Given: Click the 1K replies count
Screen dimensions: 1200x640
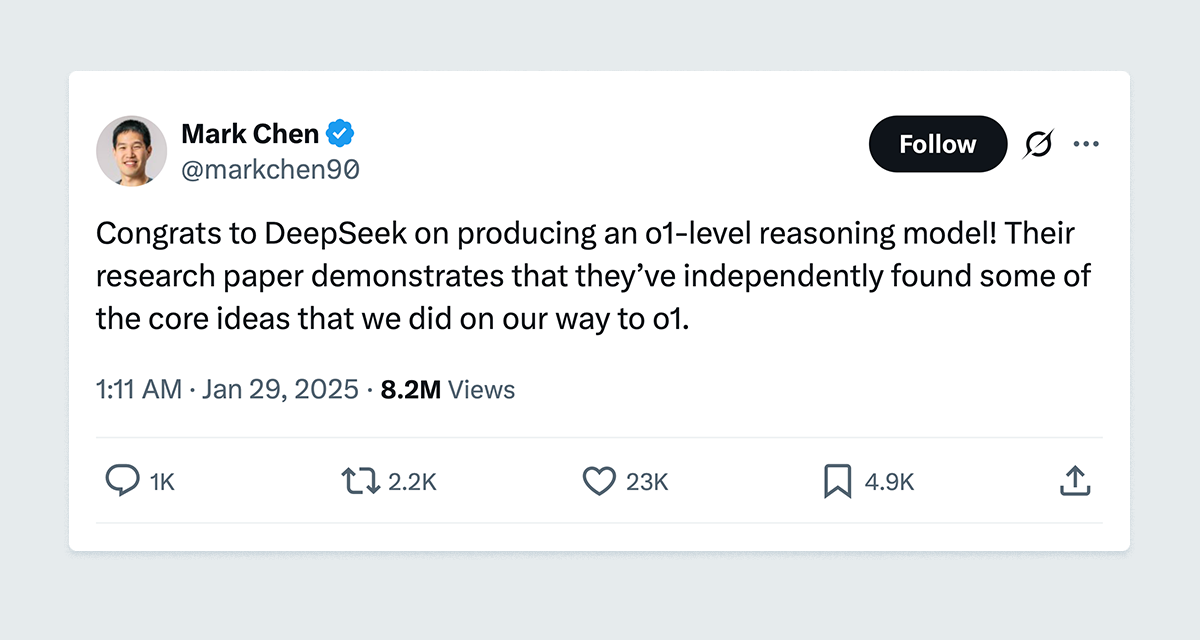Looking at the screenshot, I should pos(162,482).
